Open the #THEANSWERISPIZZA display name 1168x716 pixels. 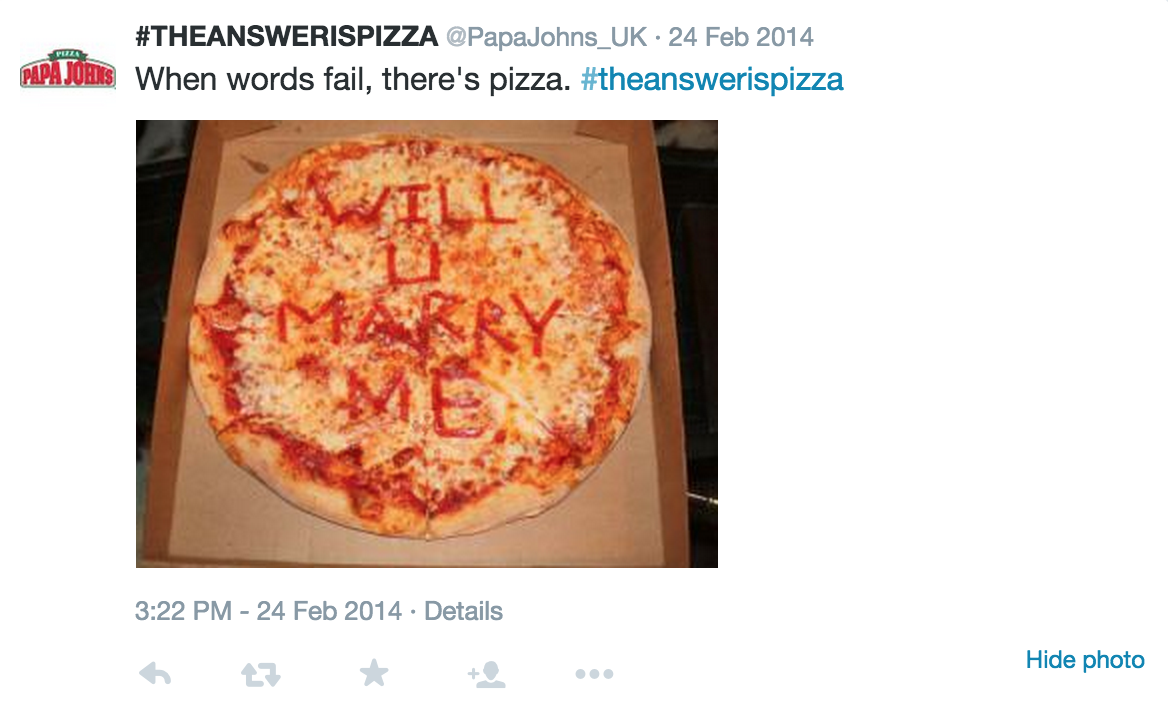pyautogui.click(x=287, y=36)
